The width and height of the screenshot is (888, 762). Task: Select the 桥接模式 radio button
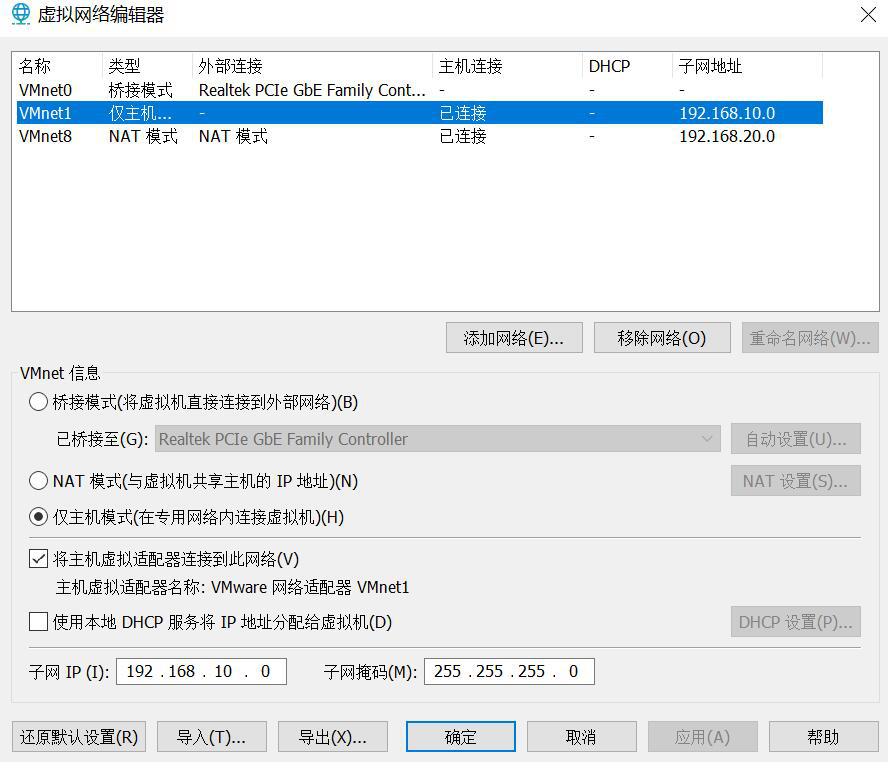coord(38,402)
